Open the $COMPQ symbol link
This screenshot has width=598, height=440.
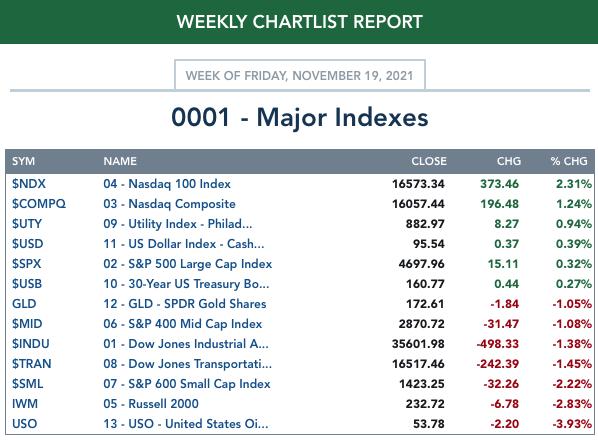tap(39, 204)
